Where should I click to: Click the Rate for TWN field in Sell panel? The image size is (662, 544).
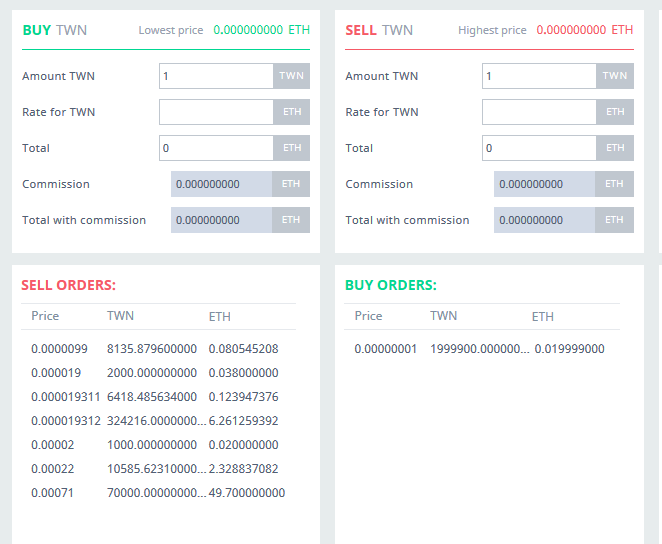(539, 112)
